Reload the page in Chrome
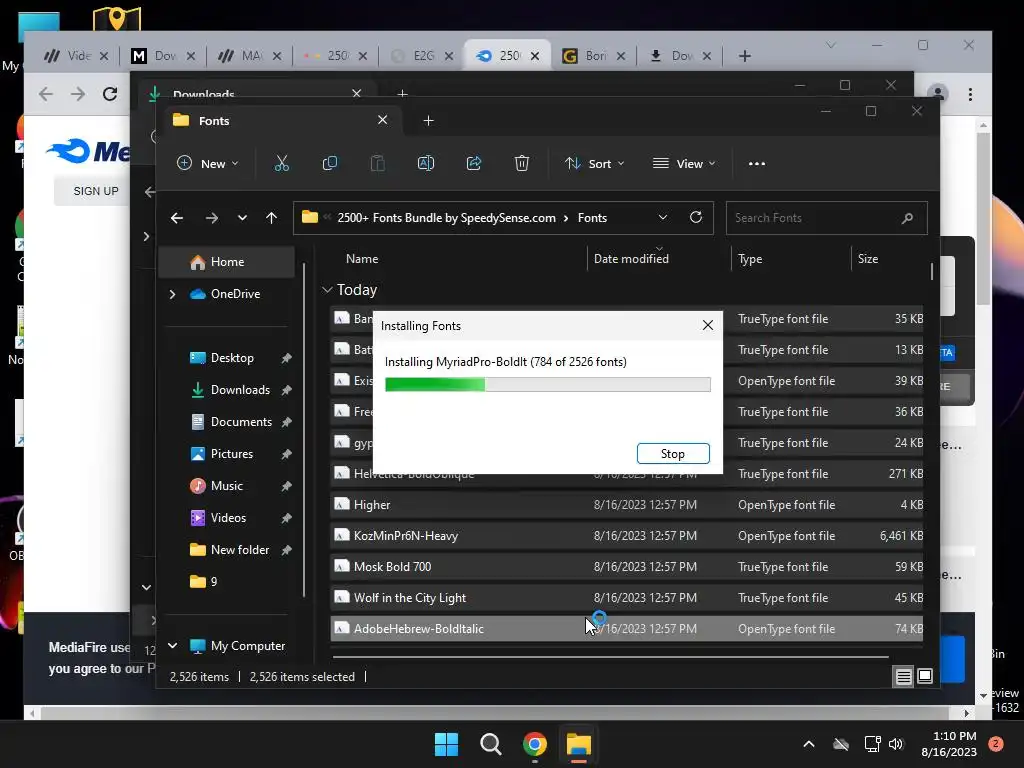The width and height of the screenshot is (1024, 768). pyautogui.click(x=110, y=94)
